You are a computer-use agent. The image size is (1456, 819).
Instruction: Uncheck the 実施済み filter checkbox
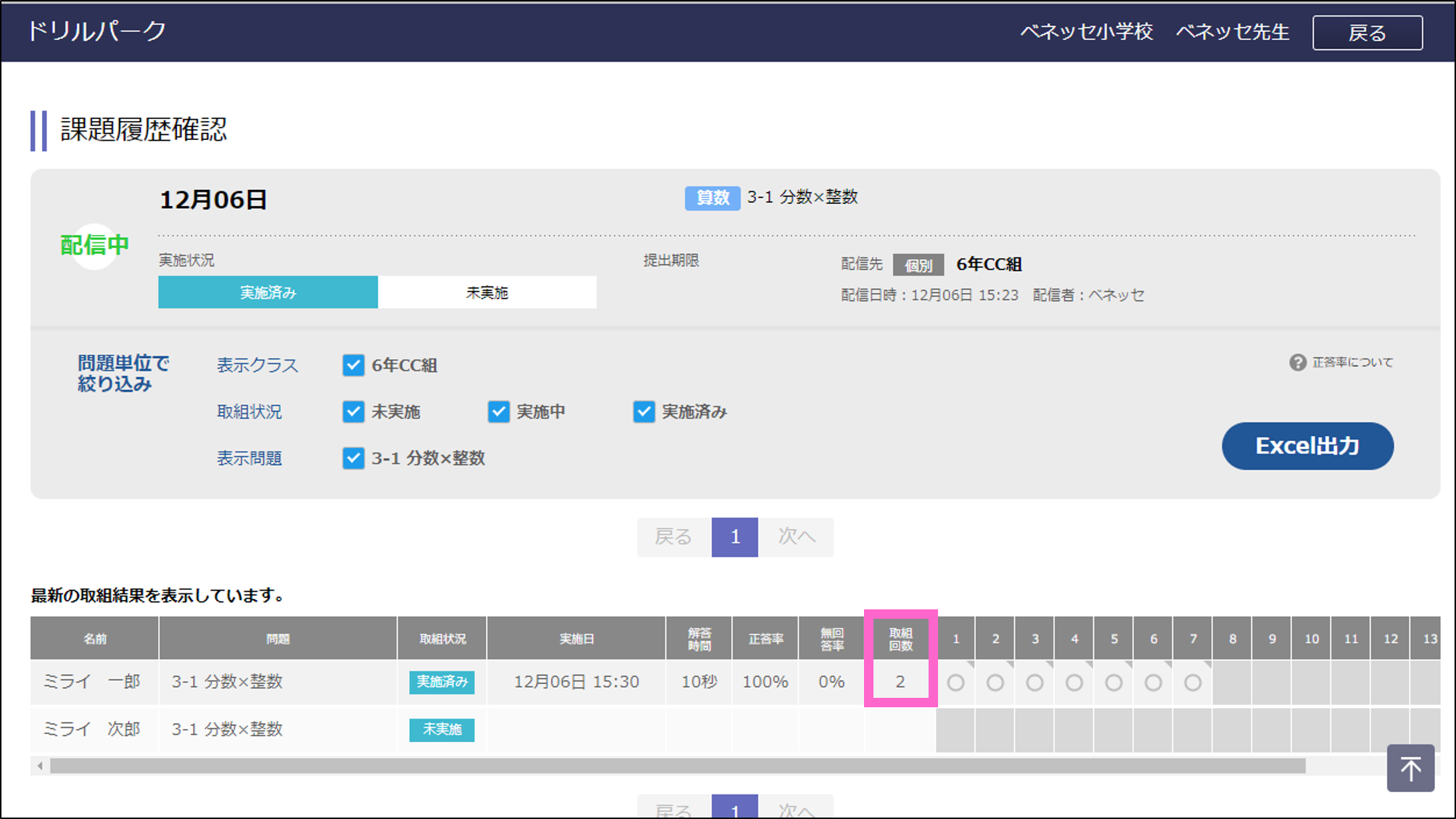pos(643,412)
